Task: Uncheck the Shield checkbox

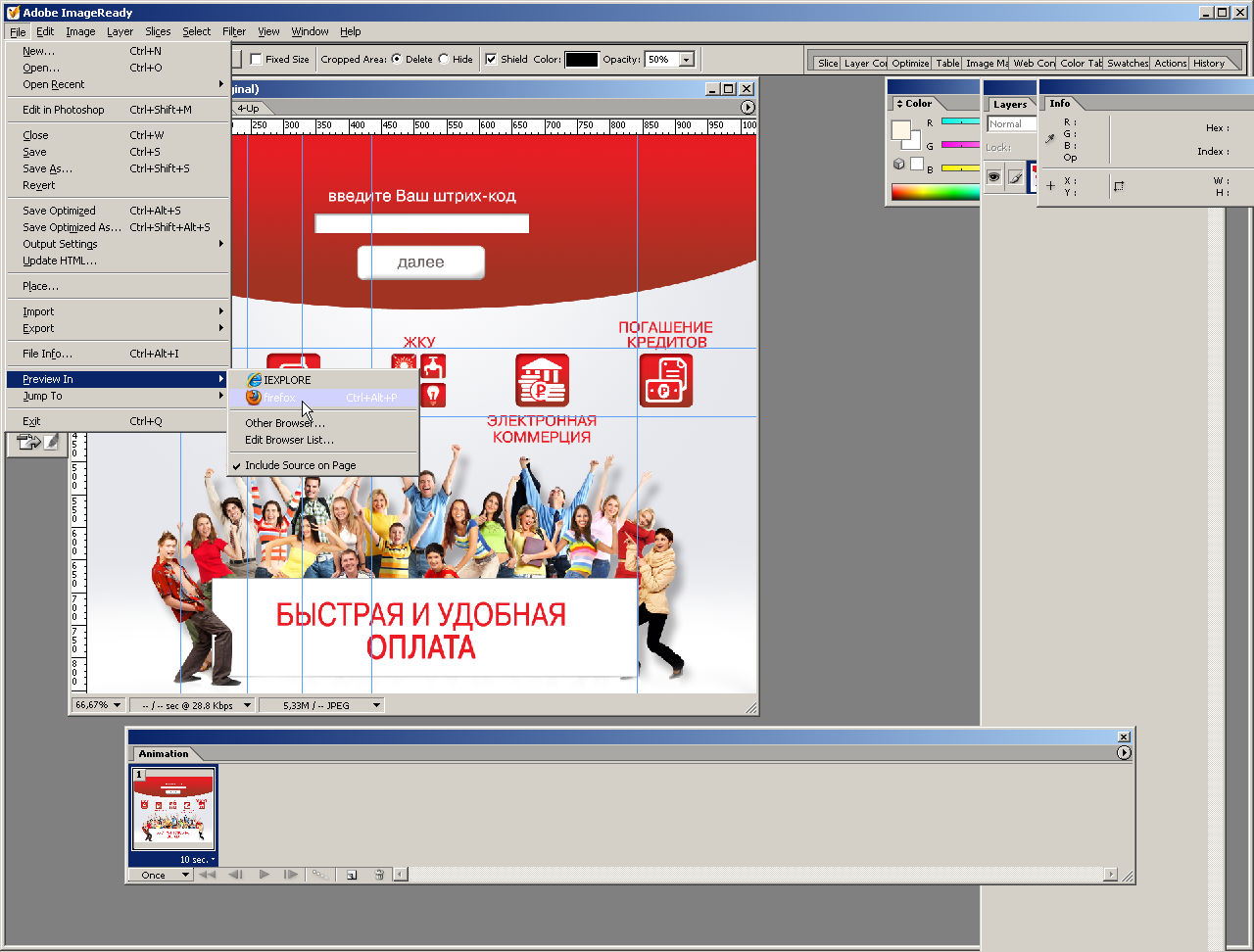Action: point(491,60)
